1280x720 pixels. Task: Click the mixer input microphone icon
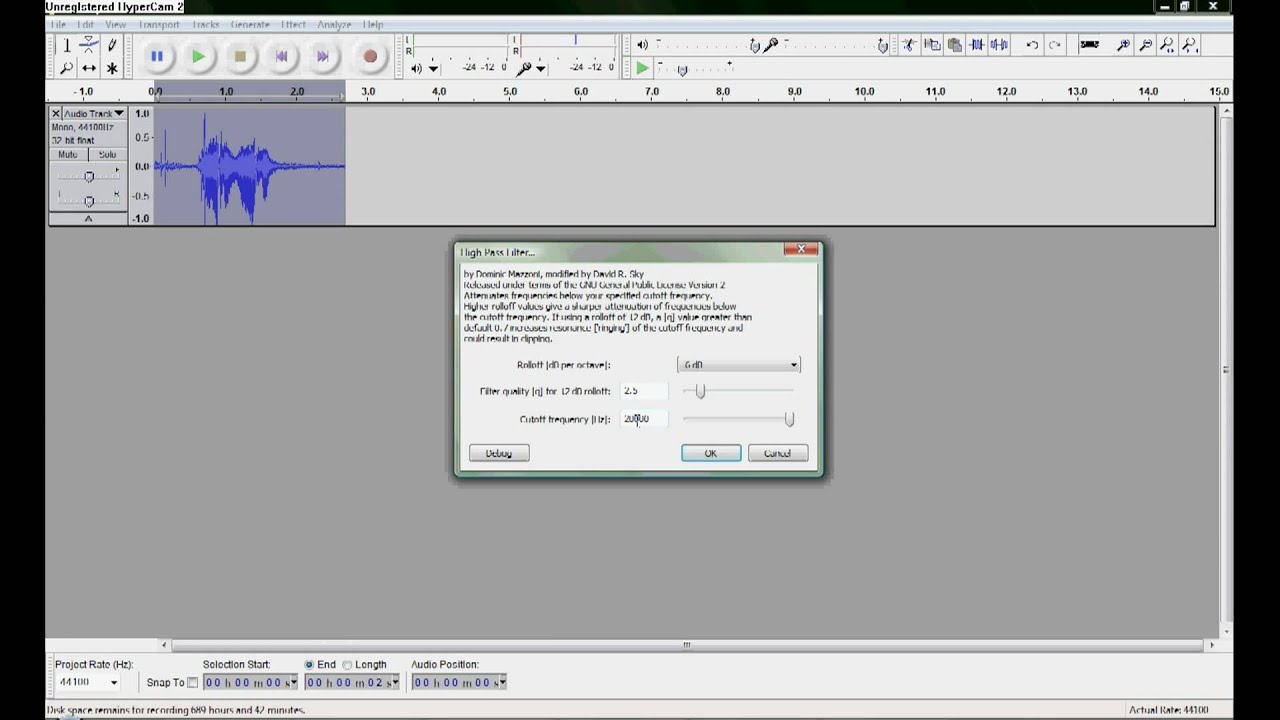click(x=771, y=45)
